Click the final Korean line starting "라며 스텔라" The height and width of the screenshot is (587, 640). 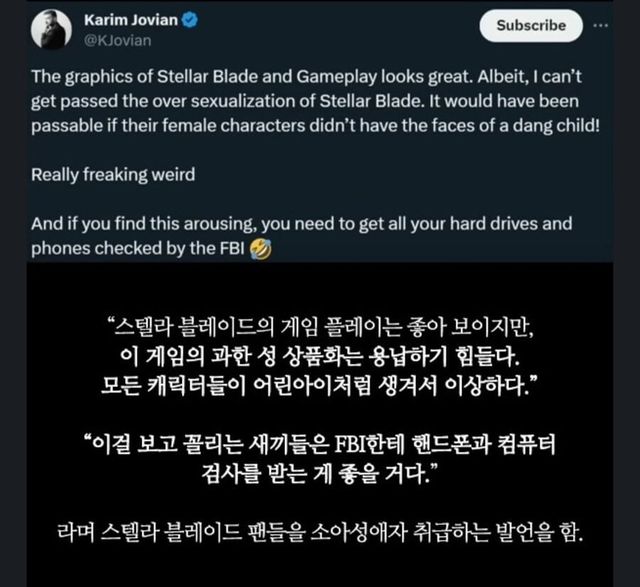pyautogui.click(x=320, y=532)
